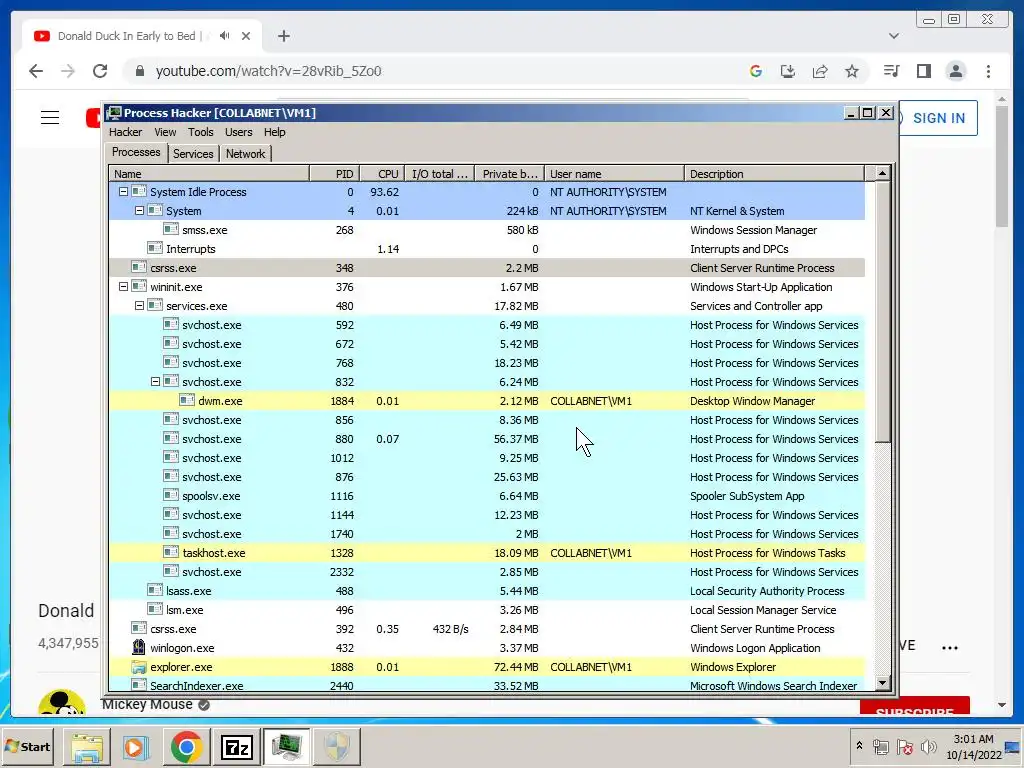The image size is (1024, 768).
Task: Select svchost.exe with PID 2332
Action: click(x=487, y=572)
